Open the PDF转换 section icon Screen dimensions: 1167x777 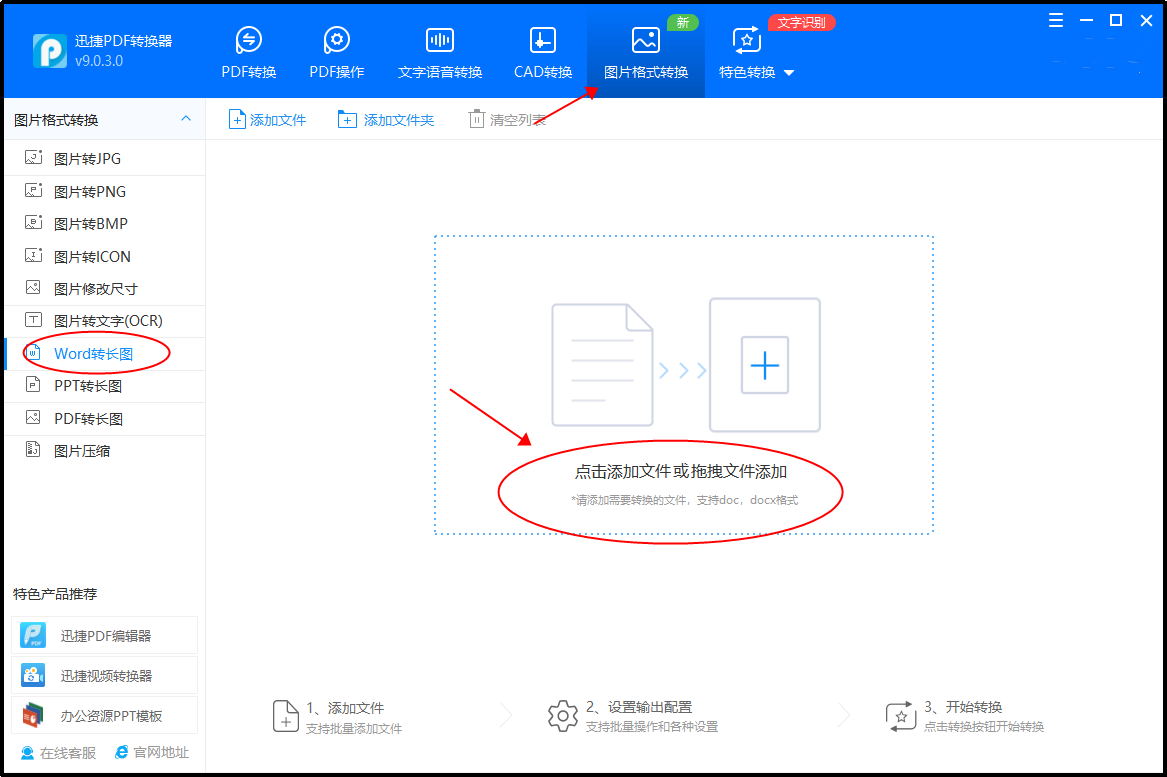coord(249,39)
